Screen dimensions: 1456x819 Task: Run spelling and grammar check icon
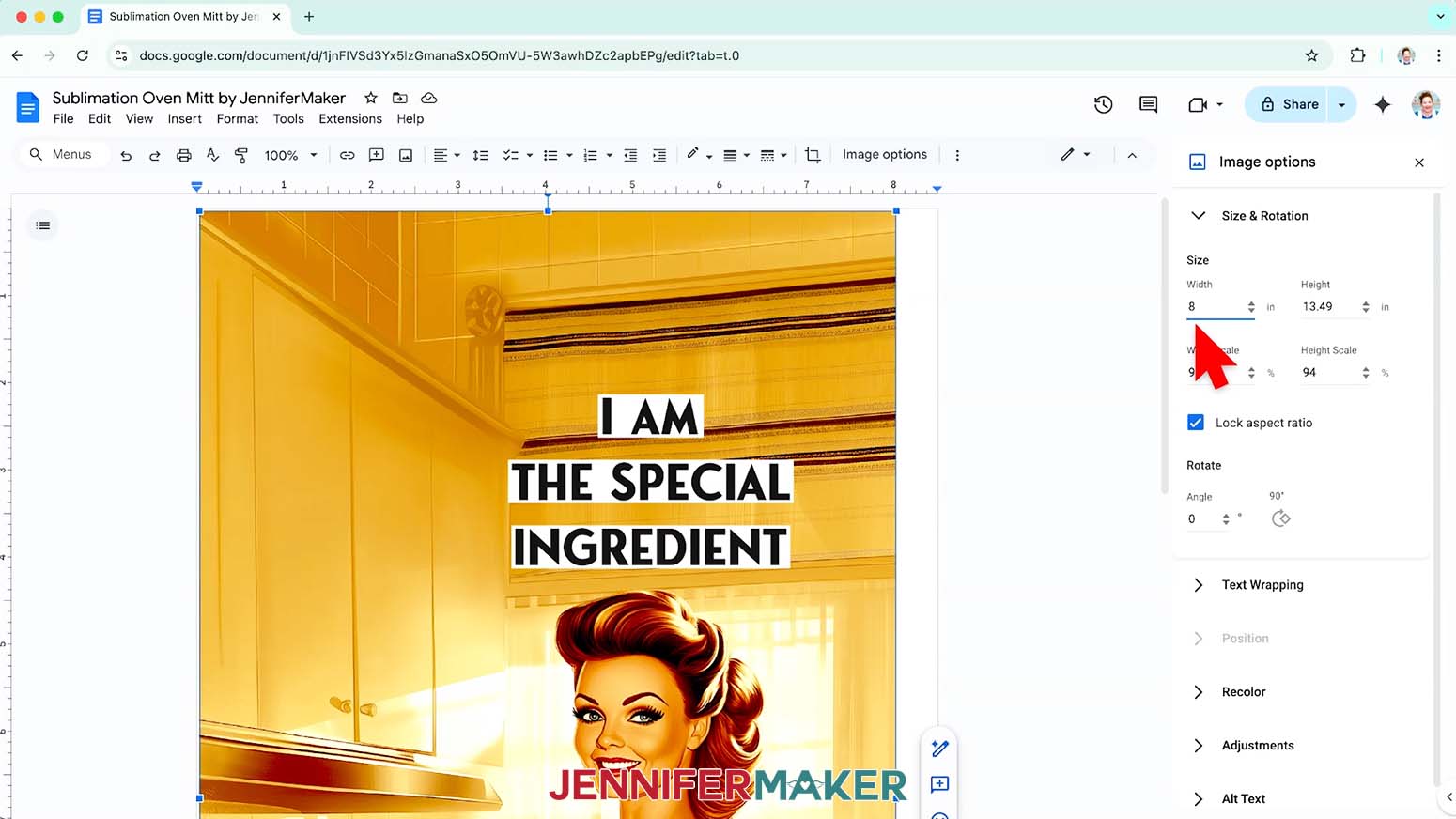pyautogui.click(x=213, y=155)
